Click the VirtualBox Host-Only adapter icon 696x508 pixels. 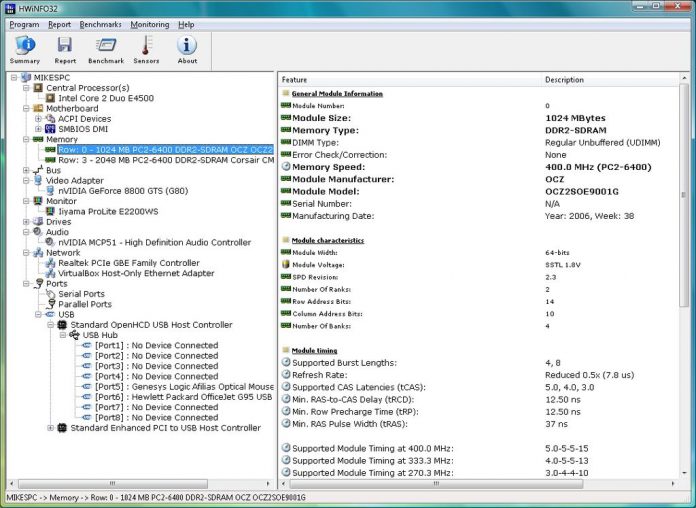click(51, 273)
